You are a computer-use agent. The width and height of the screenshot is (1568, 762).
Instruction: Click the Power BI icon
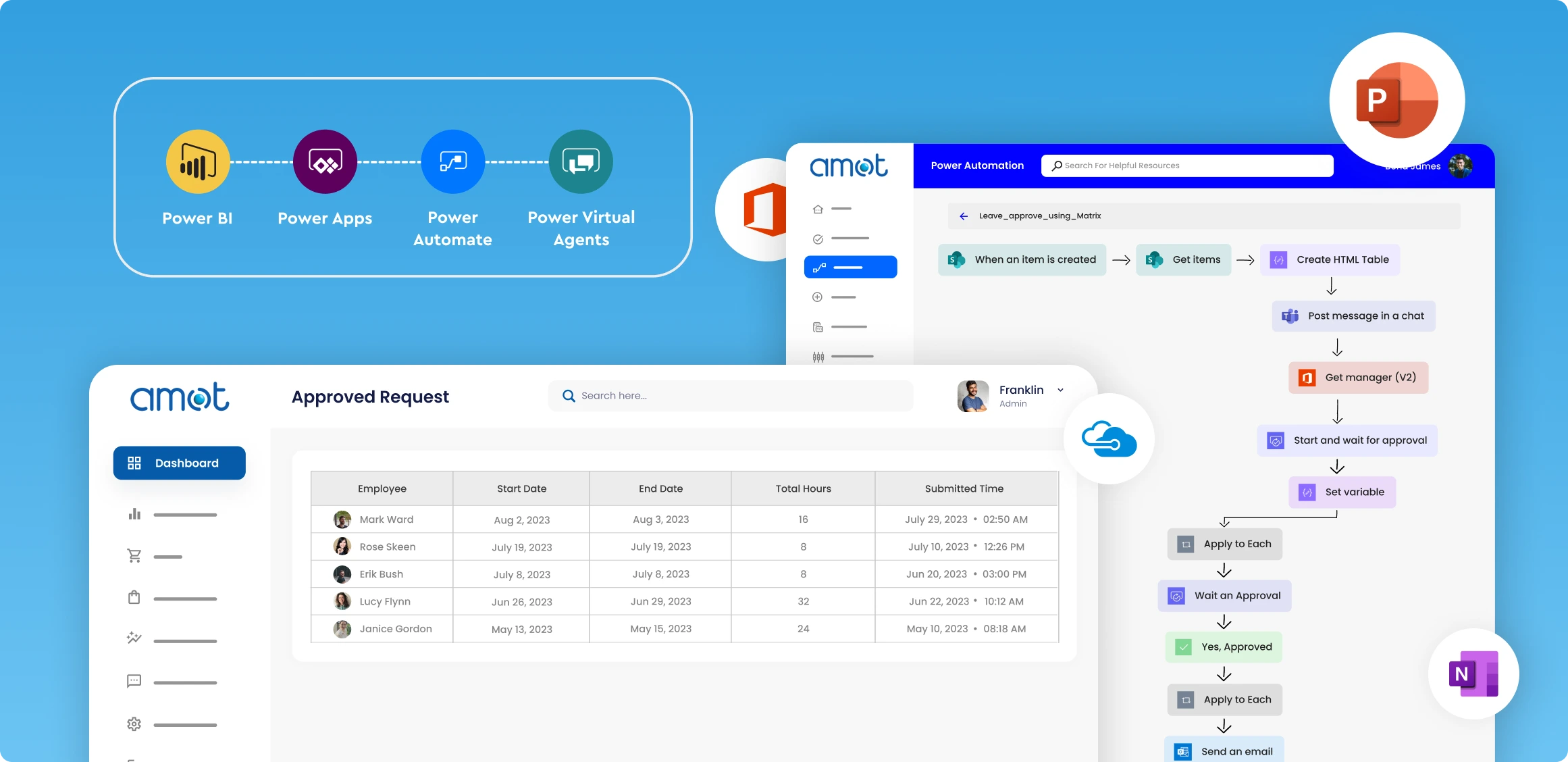tap(198, 162)
